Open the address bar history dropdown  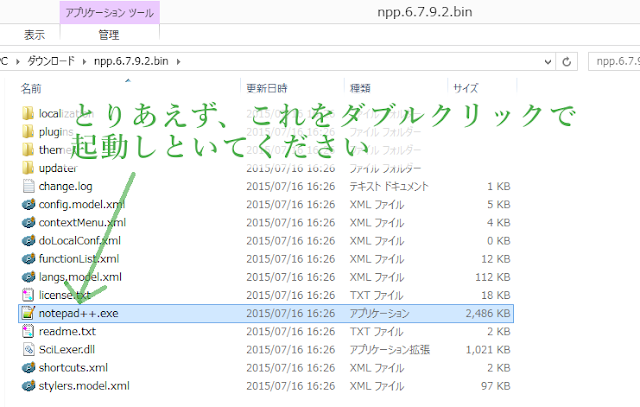tap(548, 62)
